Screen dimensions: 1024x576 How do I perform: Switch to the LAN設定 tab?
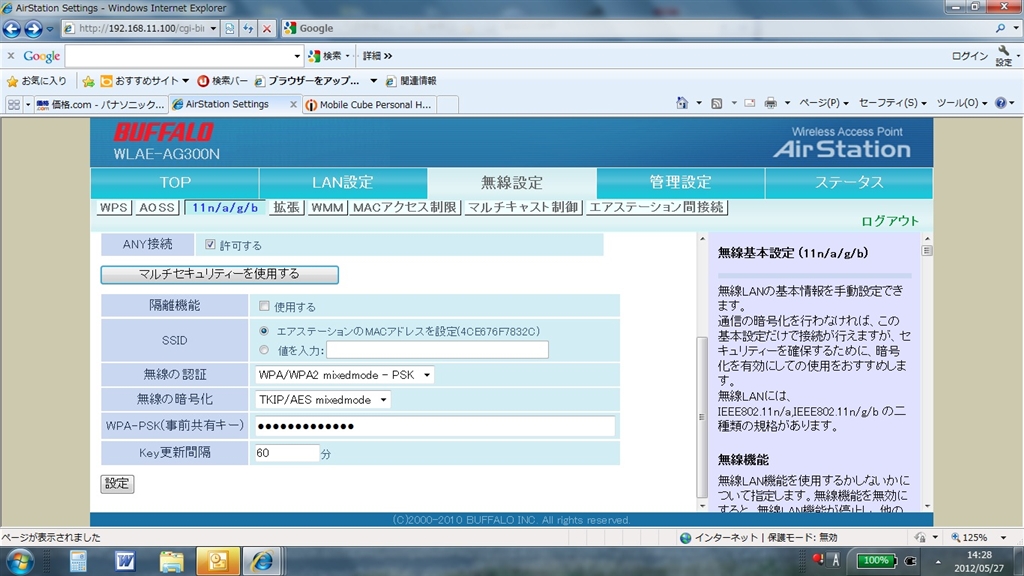pyautogui.click(x=342, y=182)
